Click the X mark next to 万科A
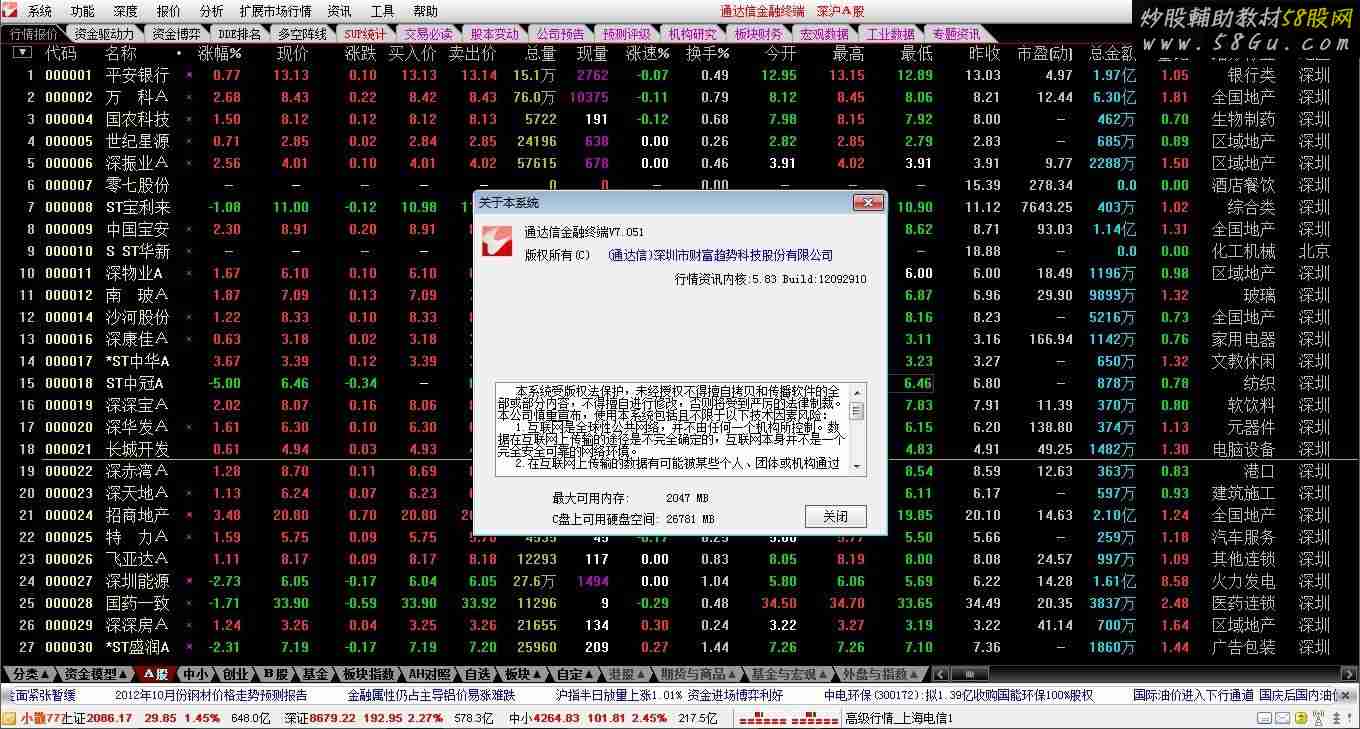 click(190, 97)
